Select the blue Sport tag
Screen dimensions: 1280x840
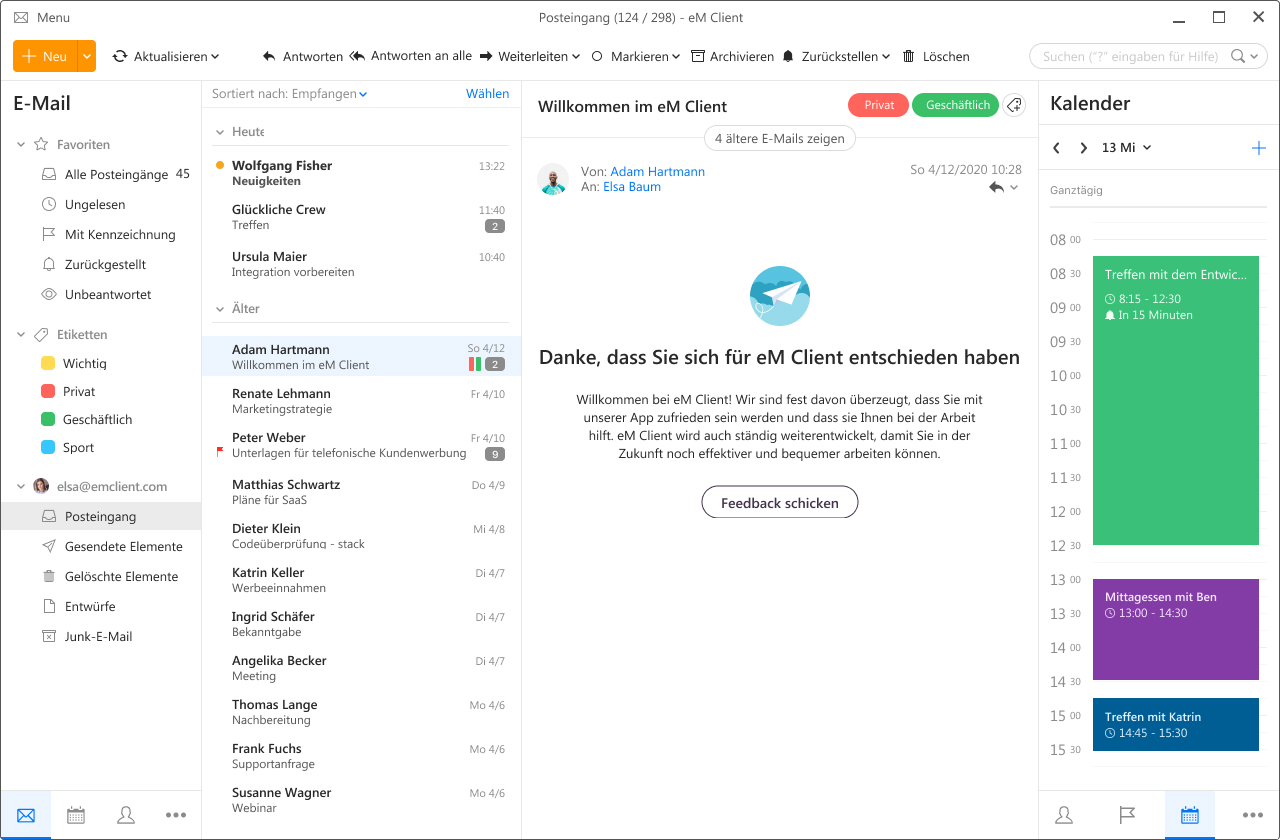click(x=68, y=447)
